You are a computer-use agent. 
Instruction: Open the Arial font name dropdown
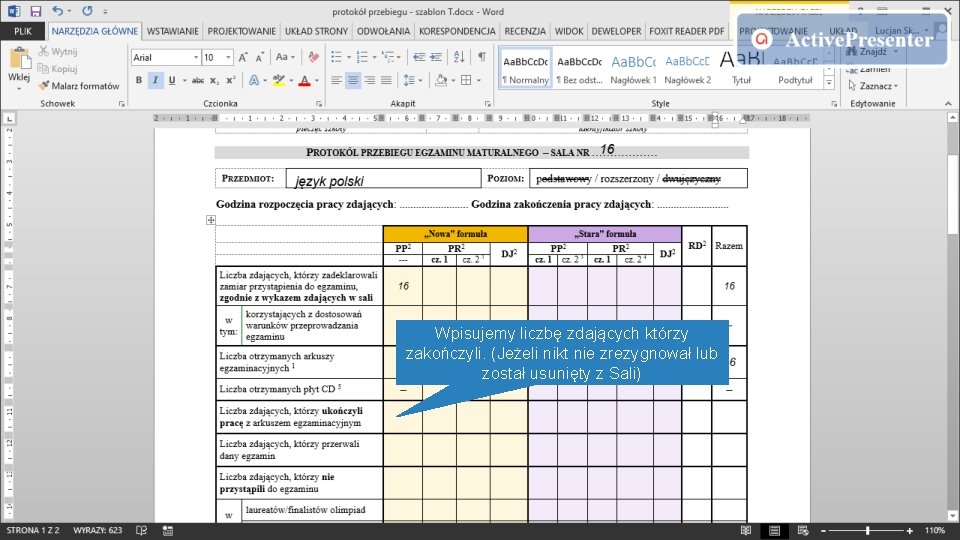[x=196, y=58]
